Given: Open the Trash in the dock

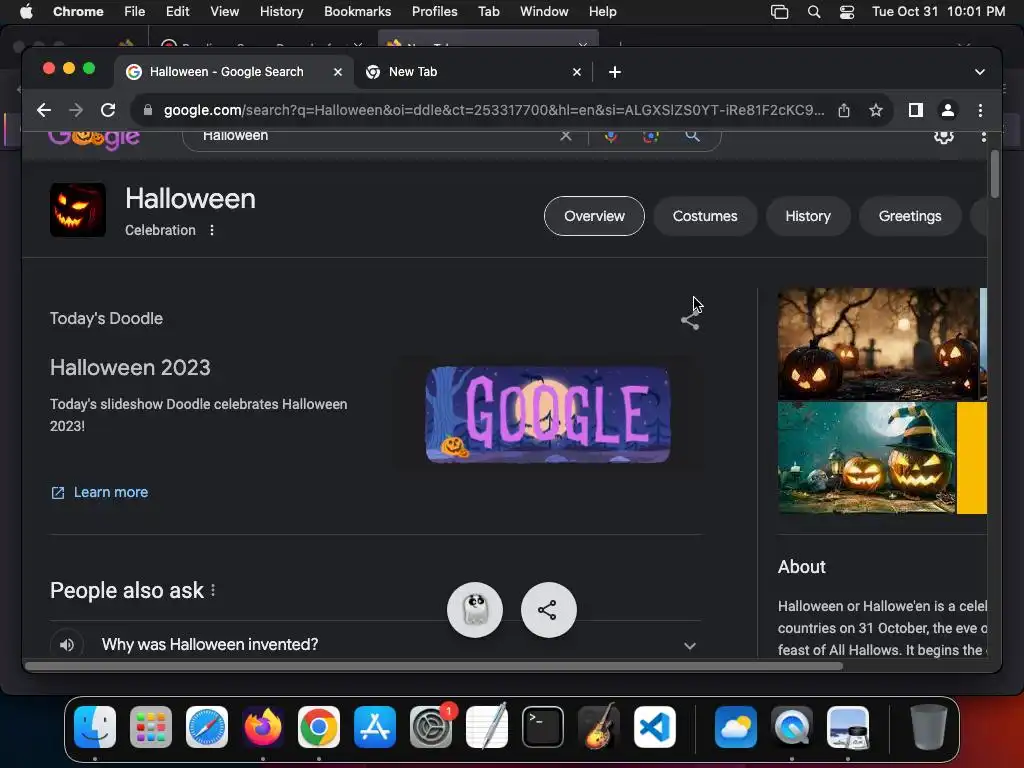Looking at the screenshot, I should tap(928, 727).
